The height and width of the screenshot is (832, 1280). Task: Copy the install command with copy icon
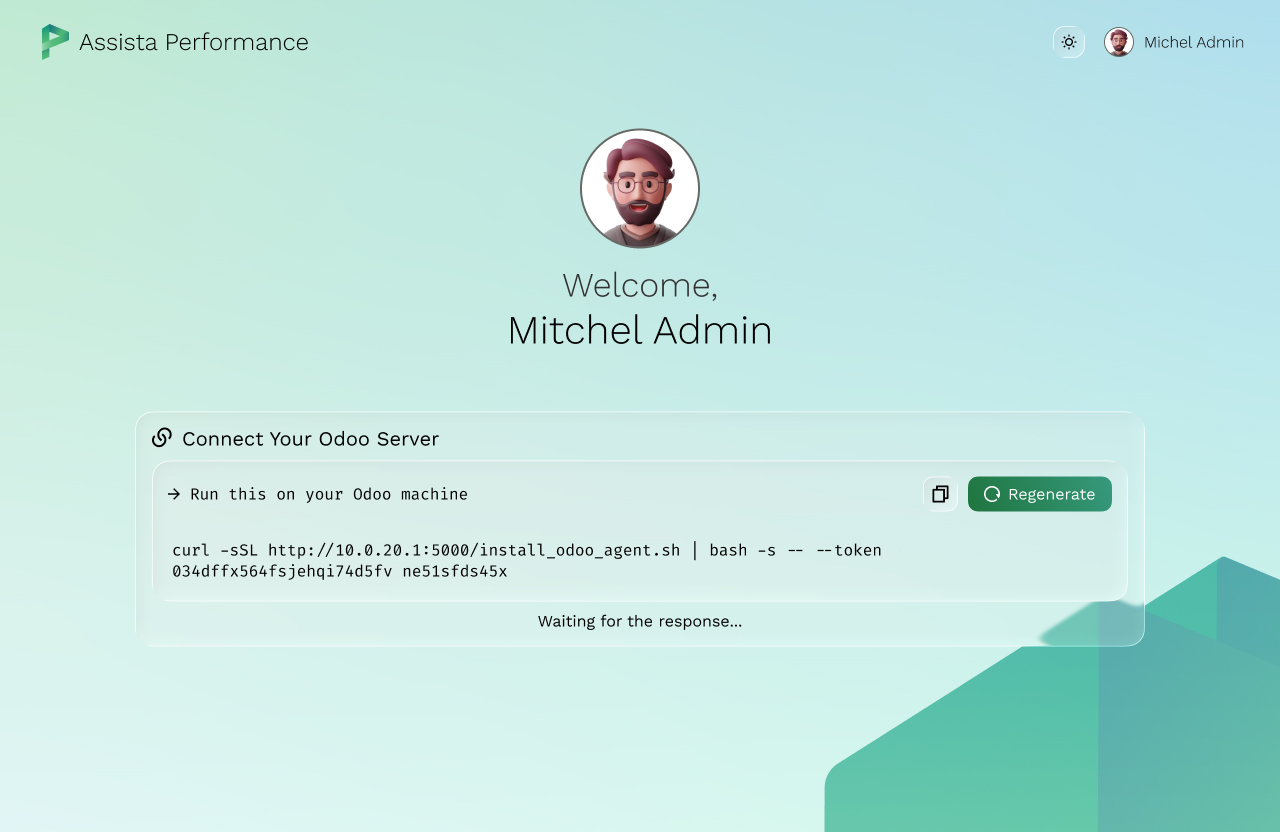point(940,494)
